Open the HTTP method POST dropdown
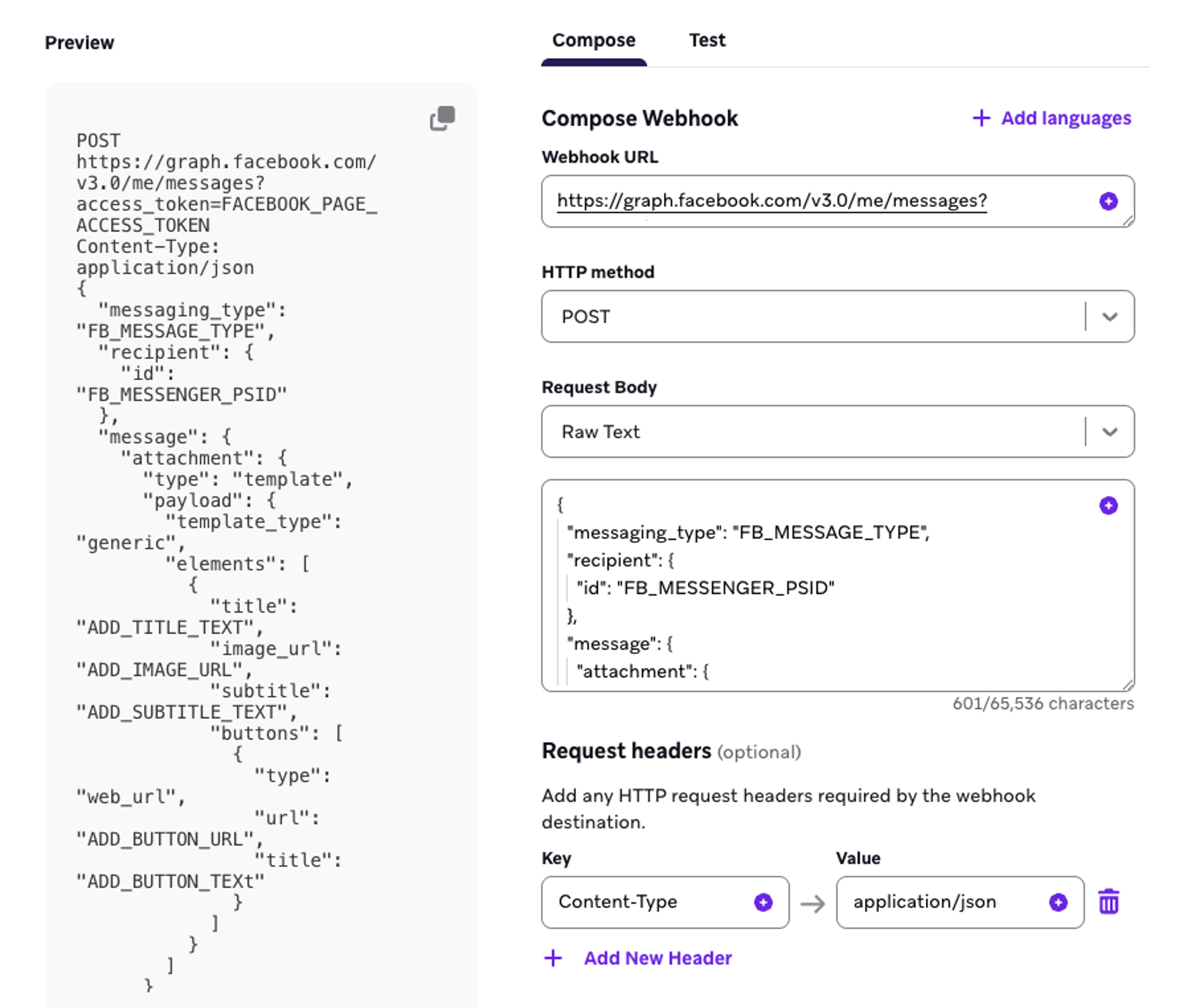The image size is (1184, 1008). [838, 316]
